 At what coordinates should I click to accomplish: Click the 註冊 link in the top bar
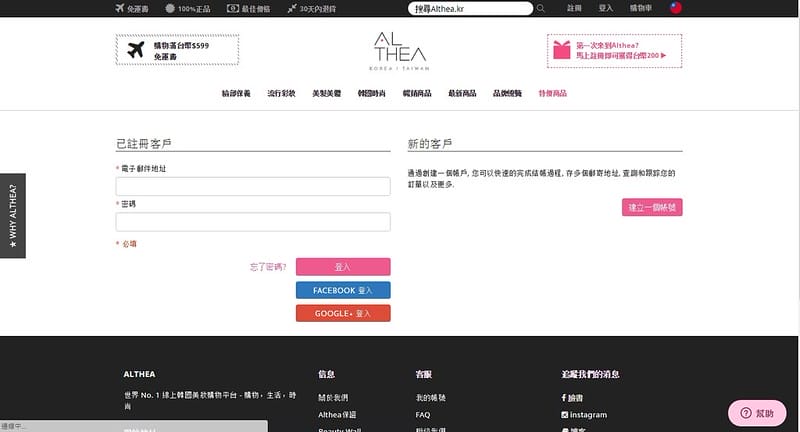(574, 8)
